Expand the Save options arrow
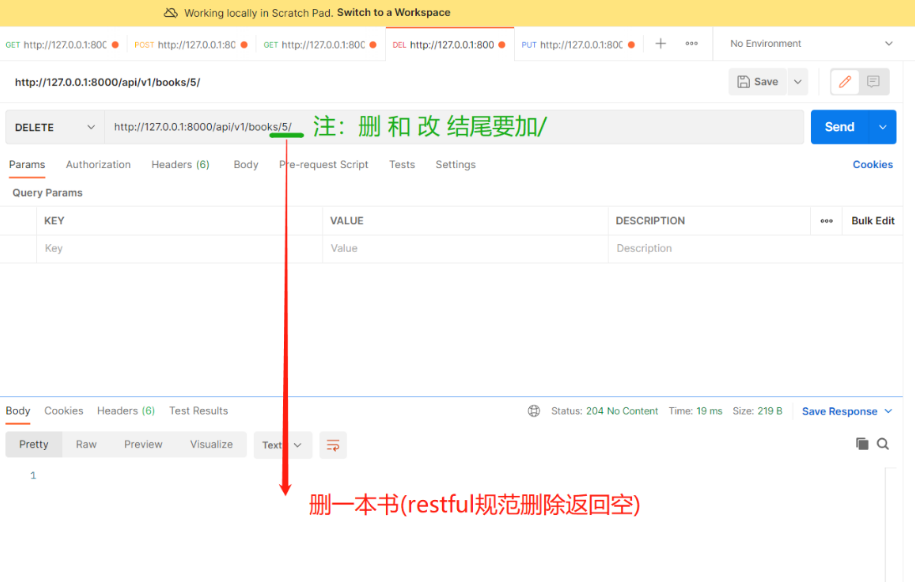Image resolution: width=915 pixels, height=582 pixels. coord(798,82)
